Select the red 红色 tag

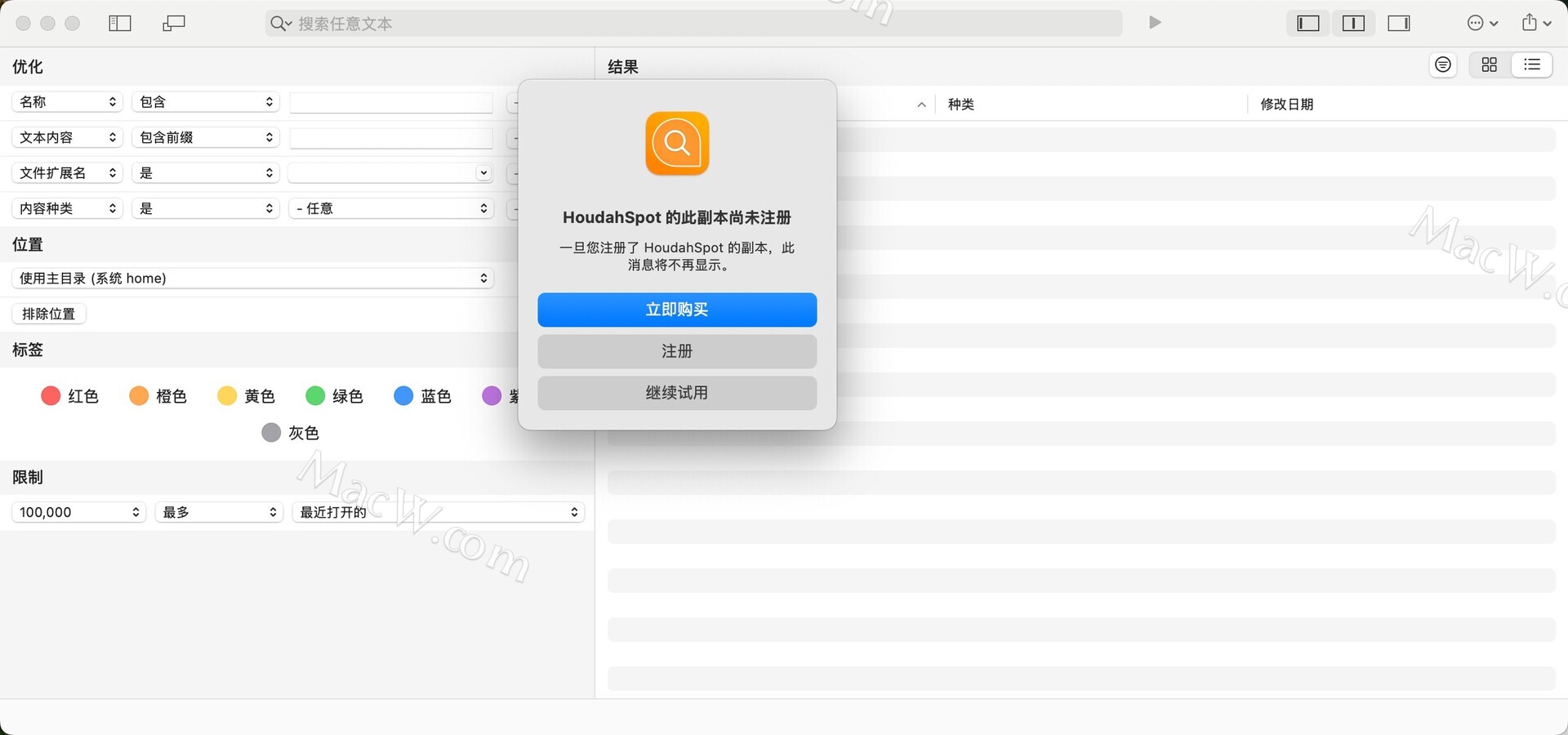69,396
